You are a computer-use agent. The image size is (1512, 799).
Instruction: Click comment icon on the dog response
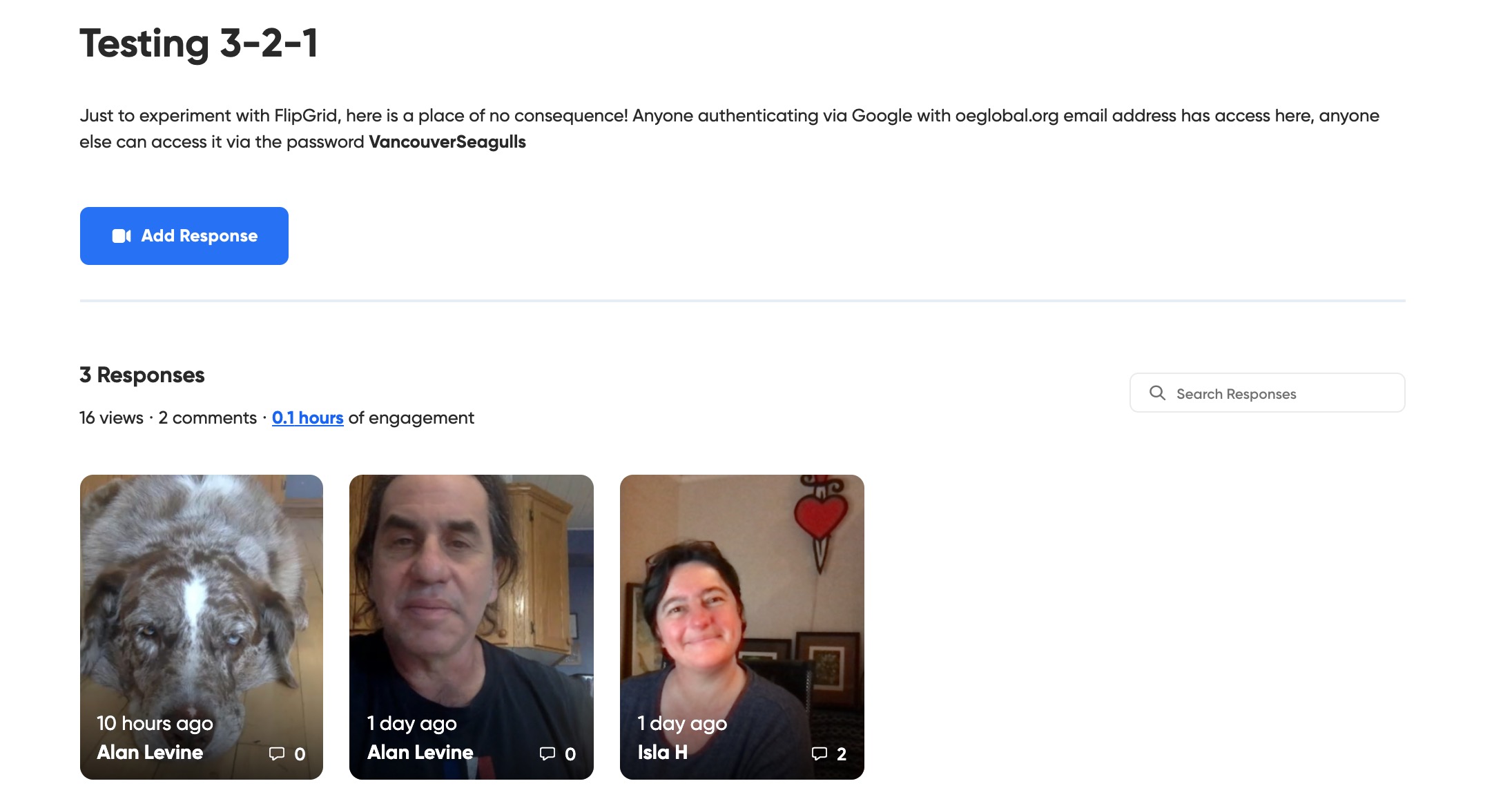click(x=277, y=753)
